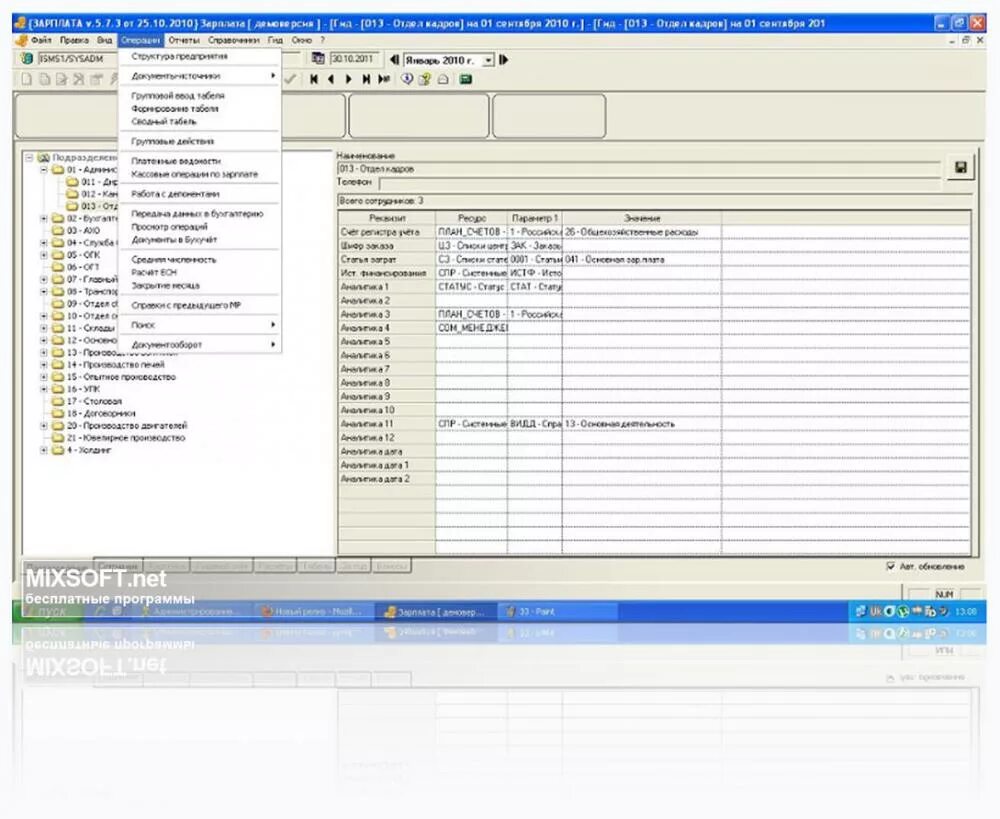This screenshot has width=1000, height=819.
Task: Click the date field showing 30.10.2011
Action: point(354,59)
